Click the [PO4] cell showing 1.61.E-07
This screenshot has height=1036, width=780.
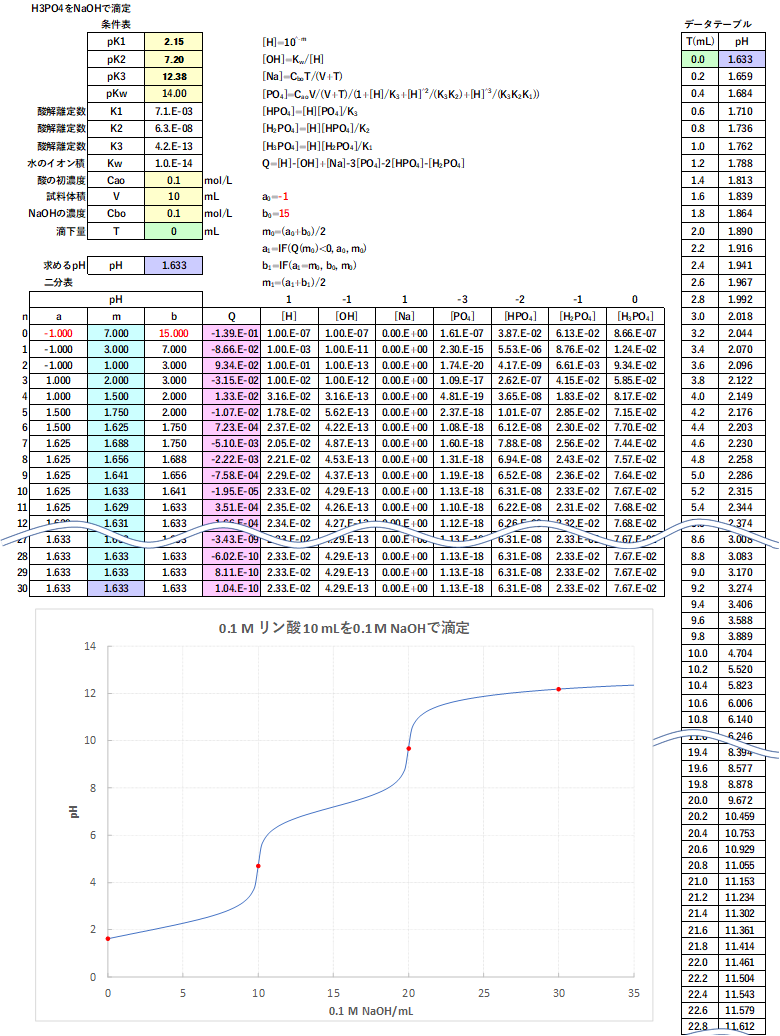coord(462,334)
